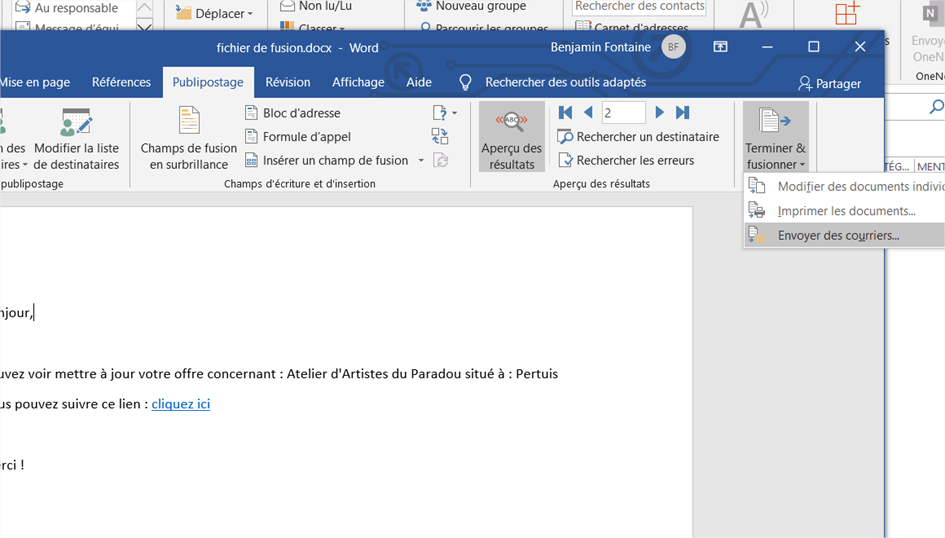Open the Aide tab

coord(419,83)
